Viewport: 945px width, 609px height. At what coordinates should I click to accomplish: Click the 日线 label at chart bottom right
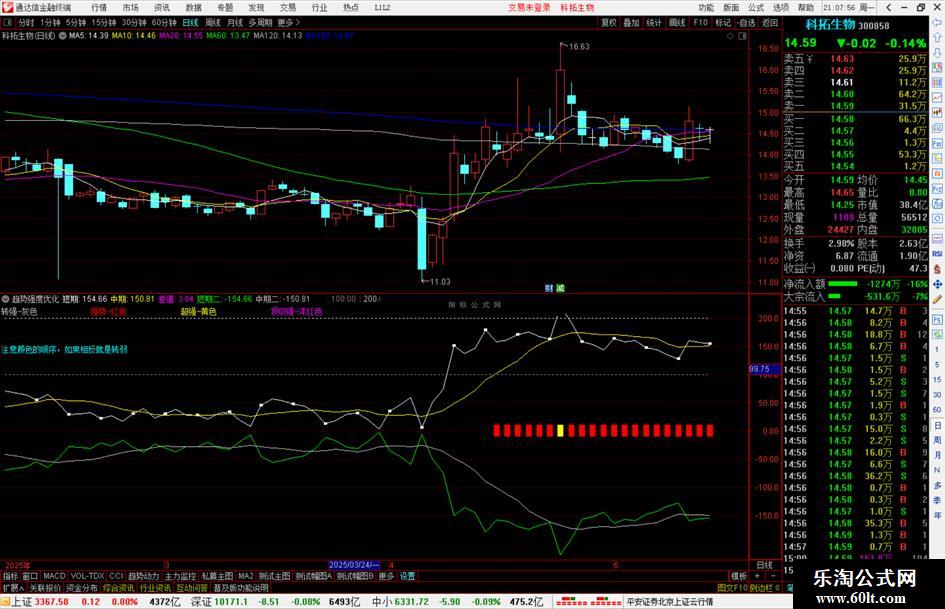(765, 565)
